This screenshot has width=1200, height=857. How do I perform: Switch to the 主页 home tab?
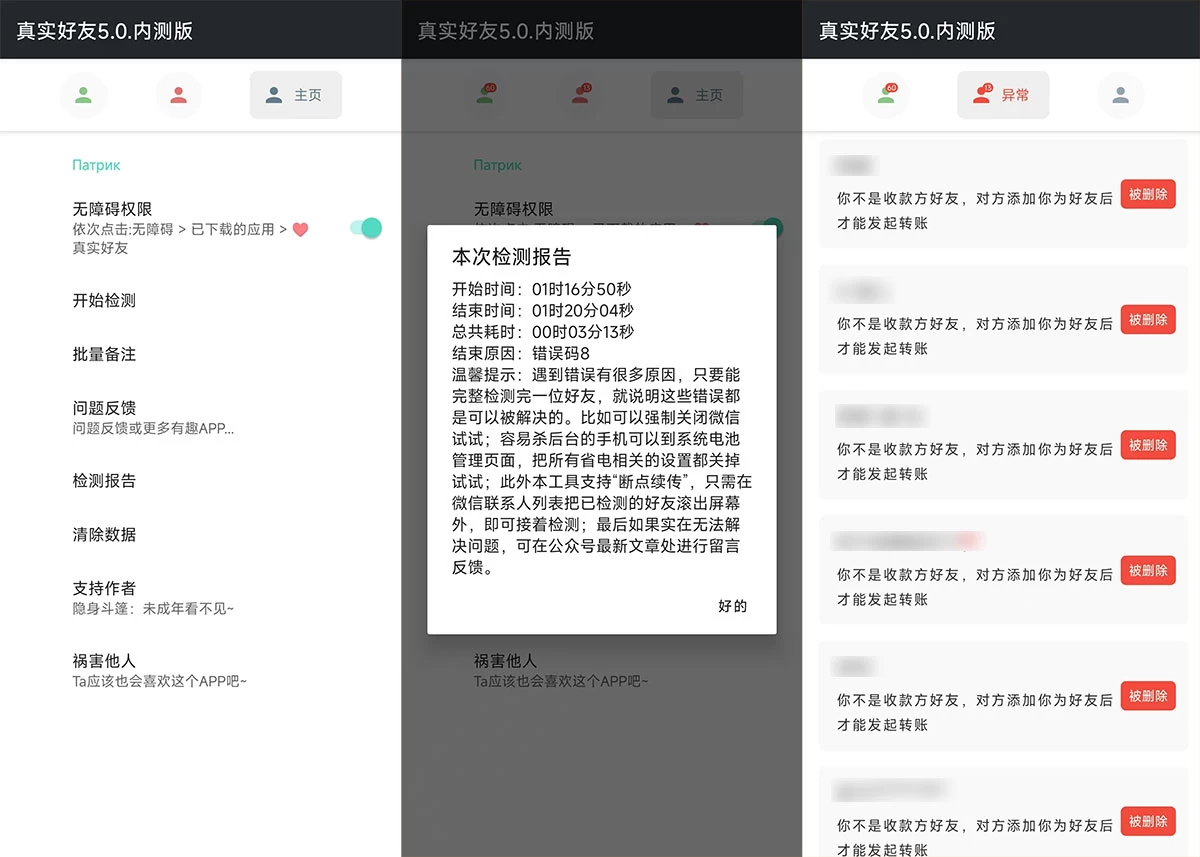point(295,94)
